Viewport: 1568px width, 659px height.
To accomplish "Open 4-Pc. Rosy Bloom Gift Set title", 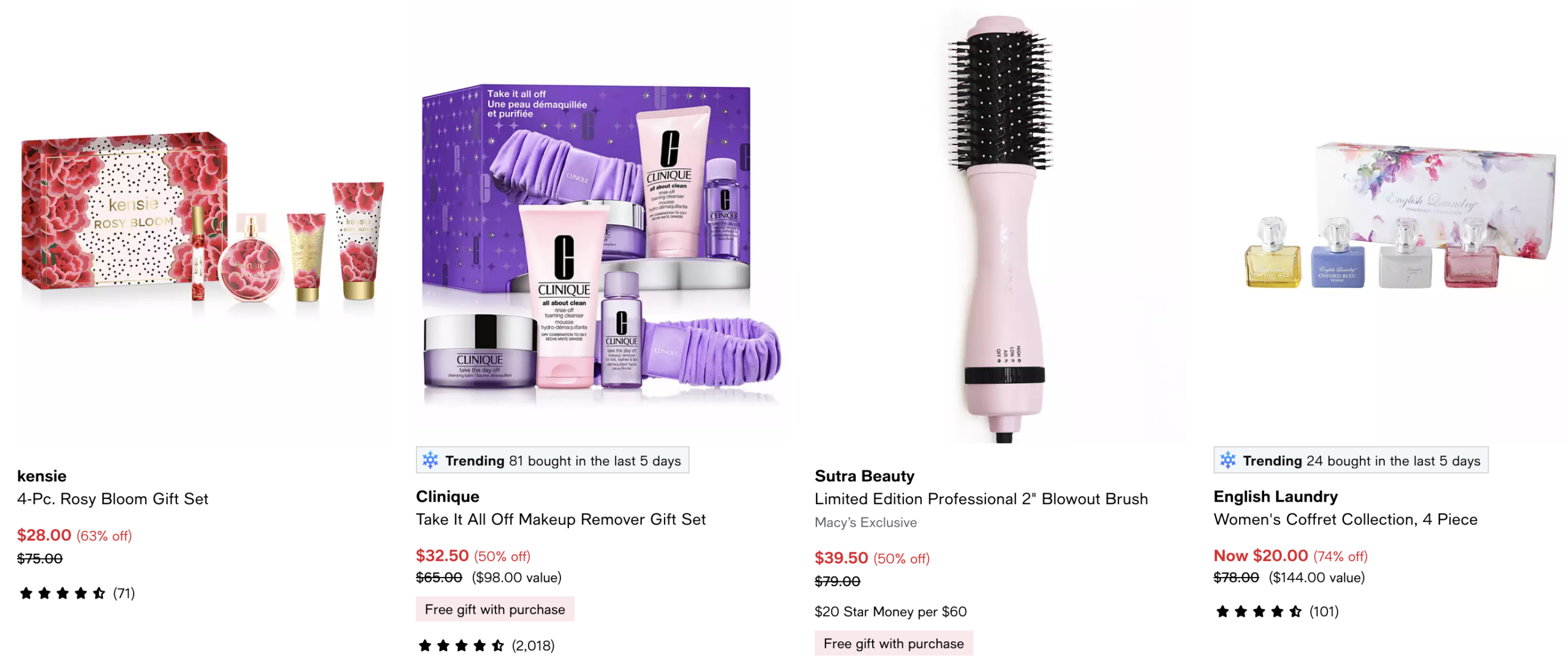I will (x=113, y=499).
